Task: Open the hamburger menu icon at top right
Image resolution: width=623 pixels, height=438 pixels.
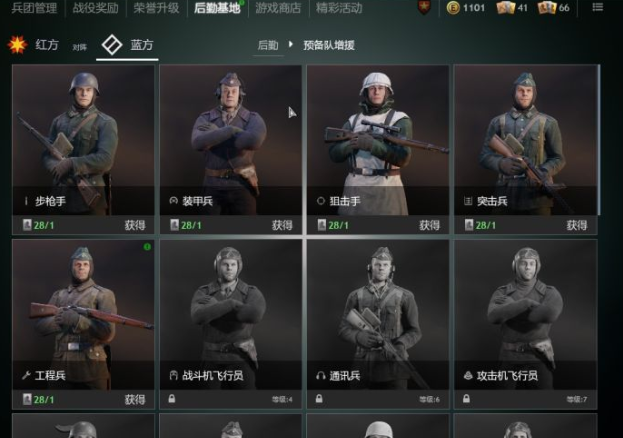Action: click(x=598, y=7)
